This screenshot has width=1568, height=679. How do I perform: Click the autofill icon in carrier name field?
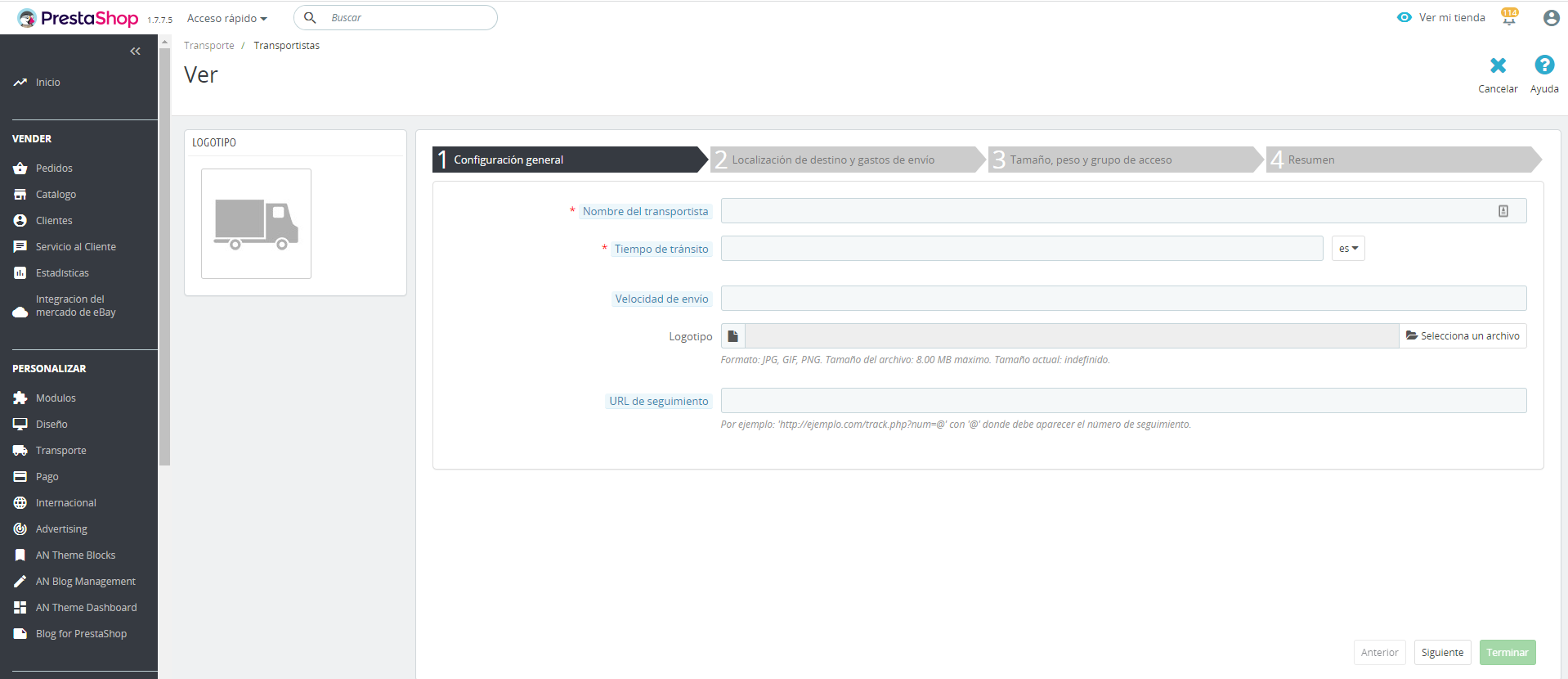click(x=1503, y=211)
